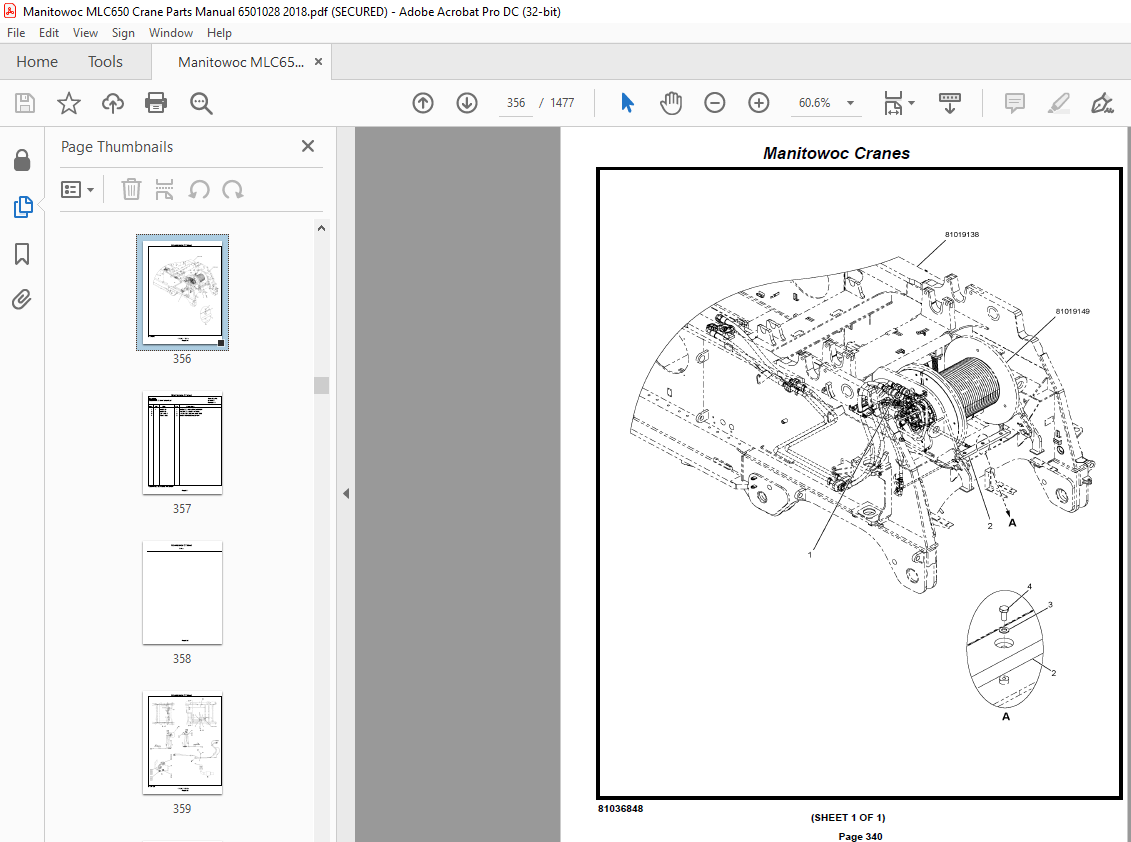Open the Find text magnifier icon
Image resolution: width=1131 pixels, height=842 pixels.
point(201,103)
